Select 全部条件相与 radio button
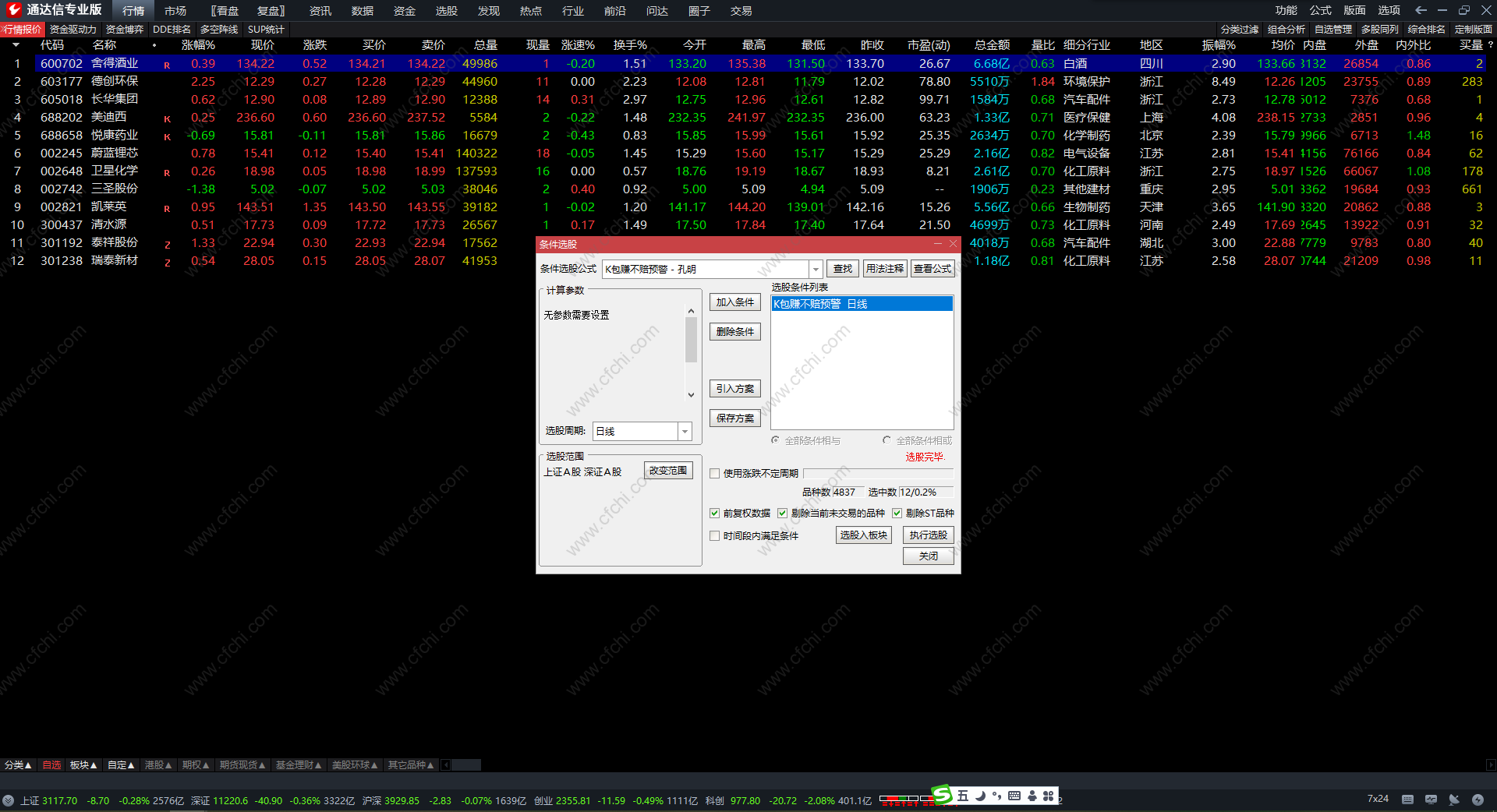Image resolution: width=1497 pixels, height=812 pixels. (775, 440)
